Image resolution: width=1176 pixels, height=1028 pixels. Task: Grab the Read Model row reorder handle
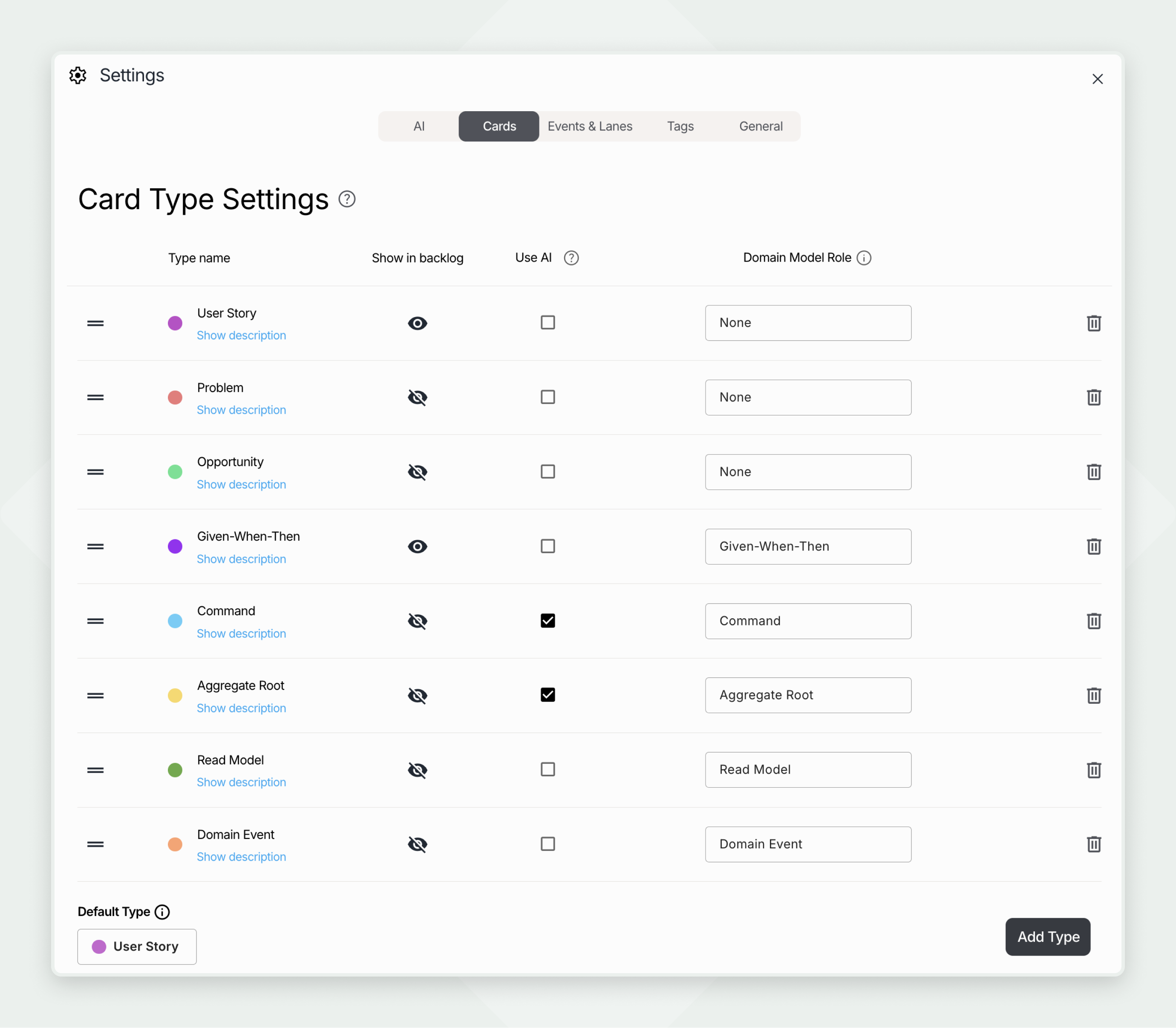coord(95,770)
